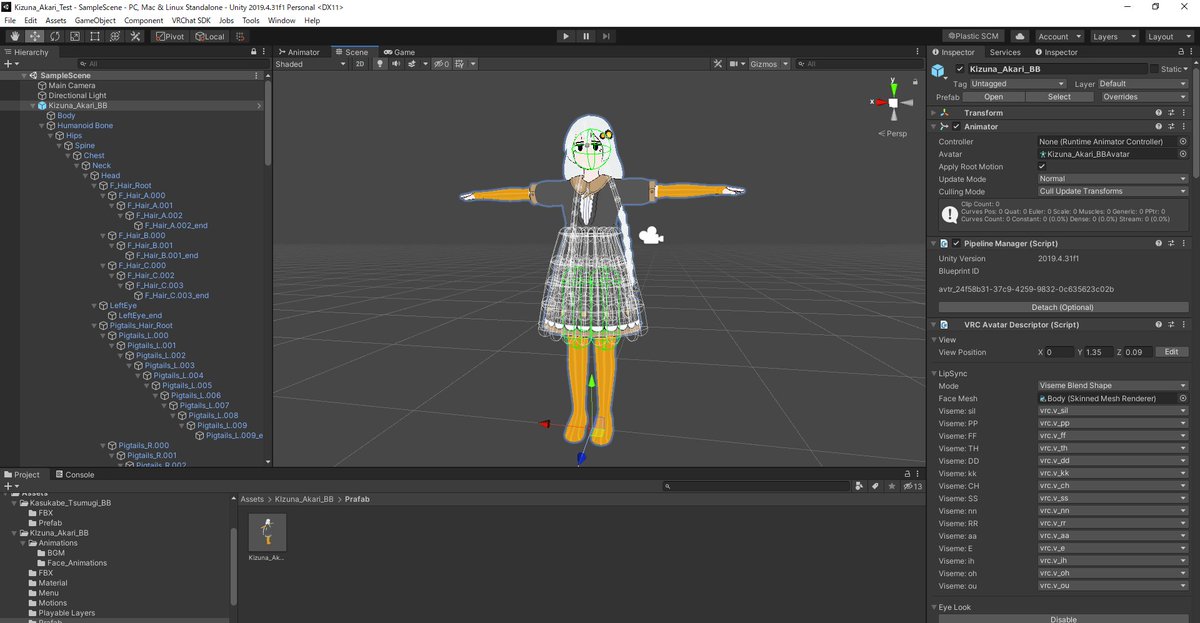Screen dimensions: 1200x623
Task: Open the Layout dropdown
Action: tap(1168, 36)
